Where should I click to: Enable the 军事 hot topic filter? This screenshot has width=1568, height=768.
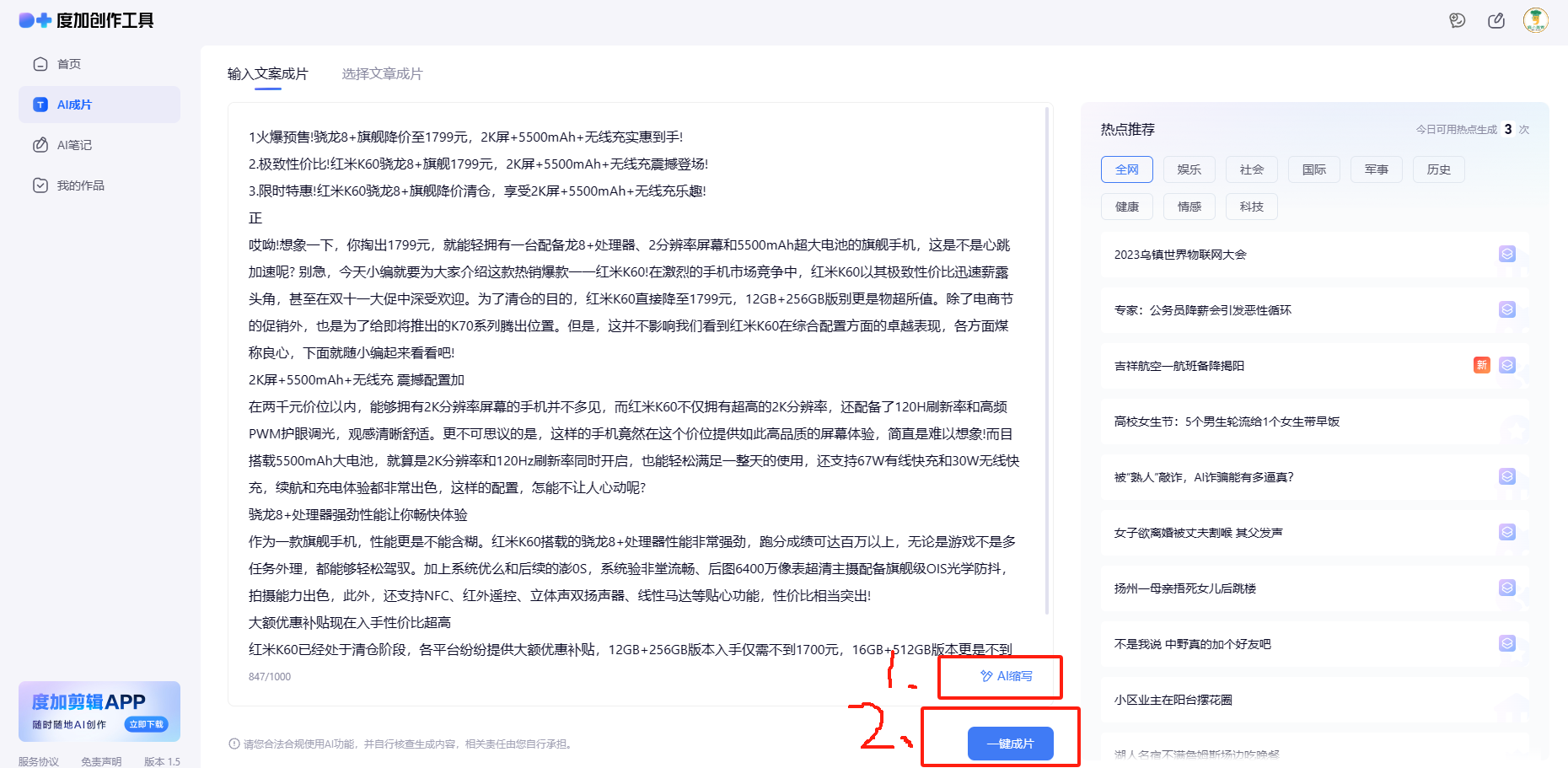coord(1376,169)
